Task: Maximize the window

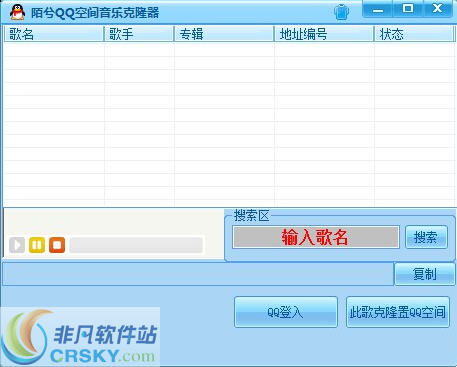Action: [408, 9]
